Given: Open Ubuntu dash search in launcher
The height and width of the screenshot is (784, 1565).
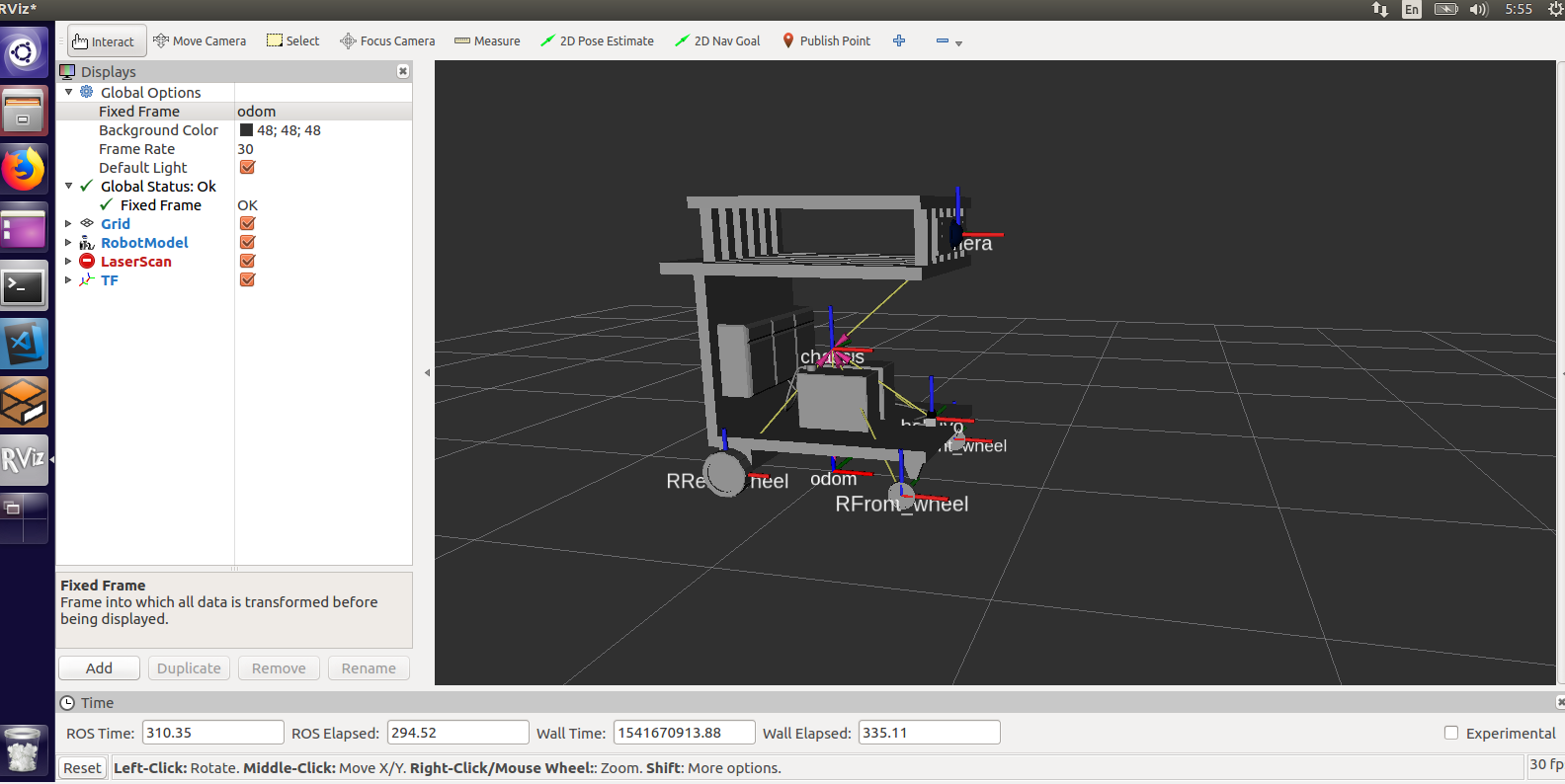Looking at the screenshot, I should pyautogui.click(x=24, y=52).
